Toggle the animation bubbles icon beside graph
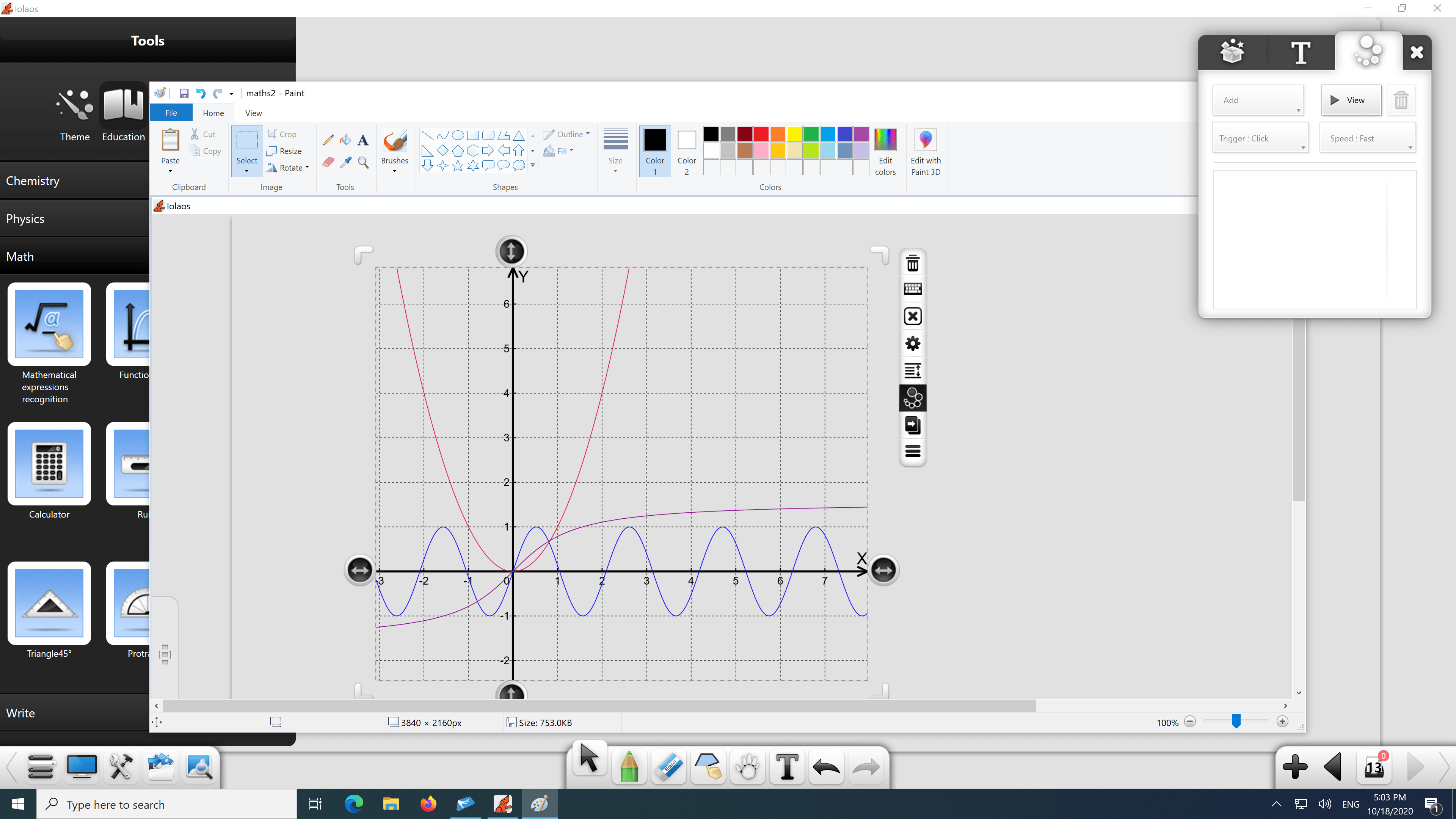1456x819 pixels. click(x=912, y=399)
